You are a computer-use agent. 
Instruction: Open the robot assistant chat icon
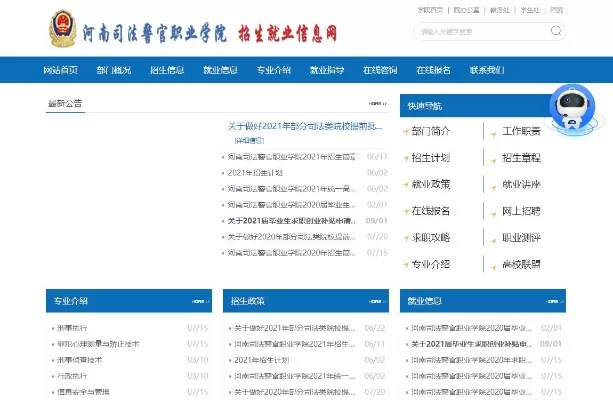click(x=572, y=108)
